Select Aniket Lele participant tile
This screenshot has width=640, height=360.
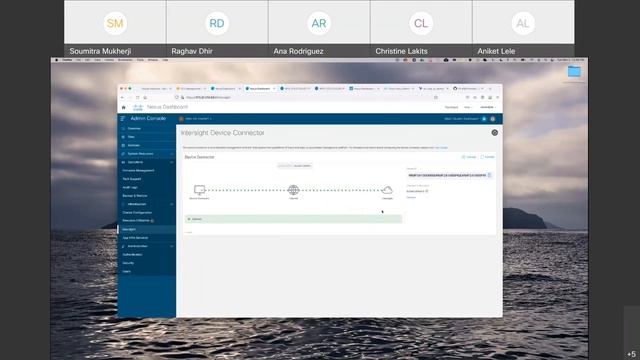click(x=523, y=28)
